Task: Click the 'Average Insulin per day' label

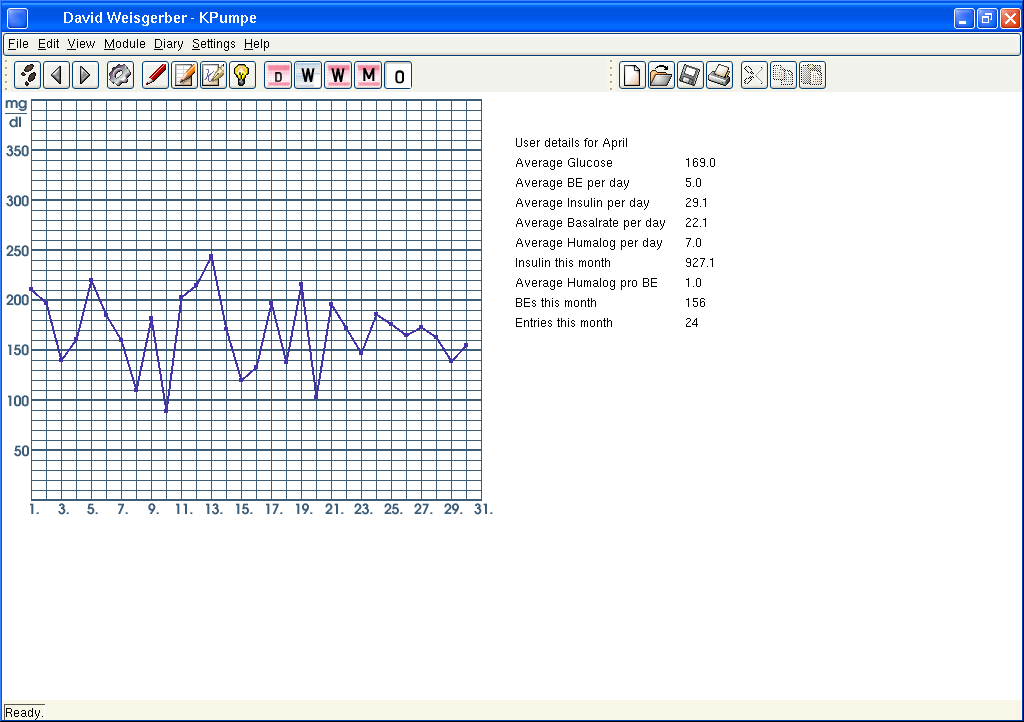Action: click(582, 203)
